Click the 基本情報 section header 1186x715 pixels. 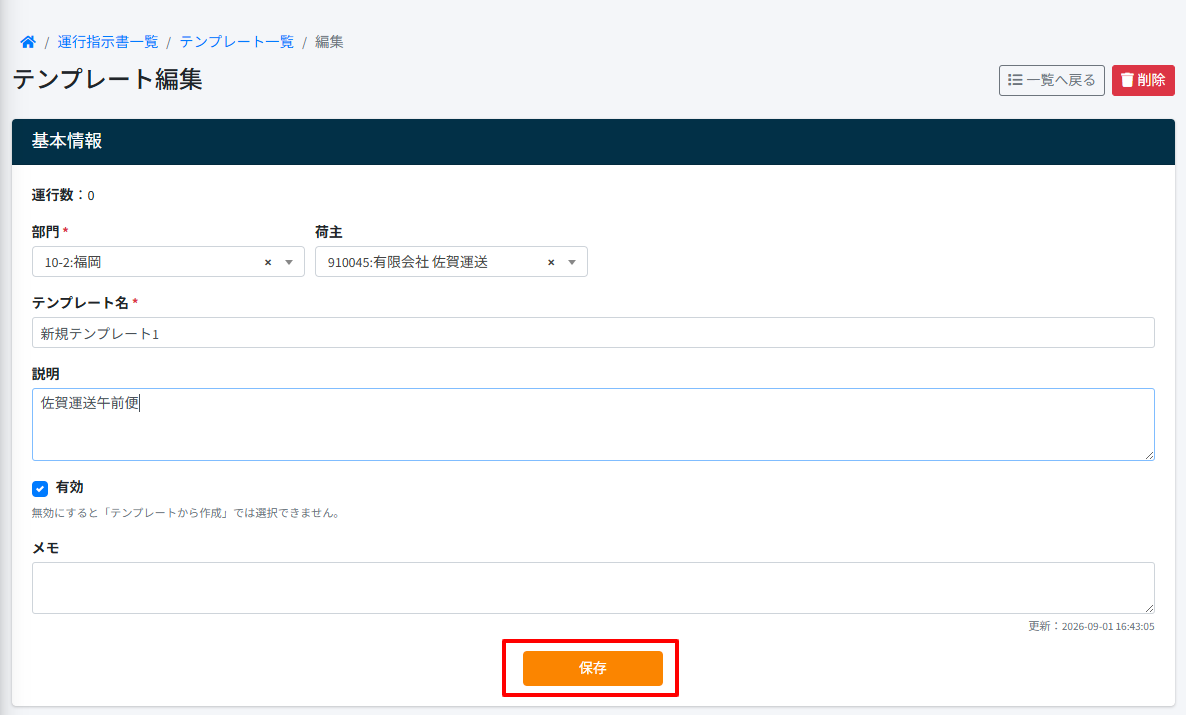click(x=593, y=141)
